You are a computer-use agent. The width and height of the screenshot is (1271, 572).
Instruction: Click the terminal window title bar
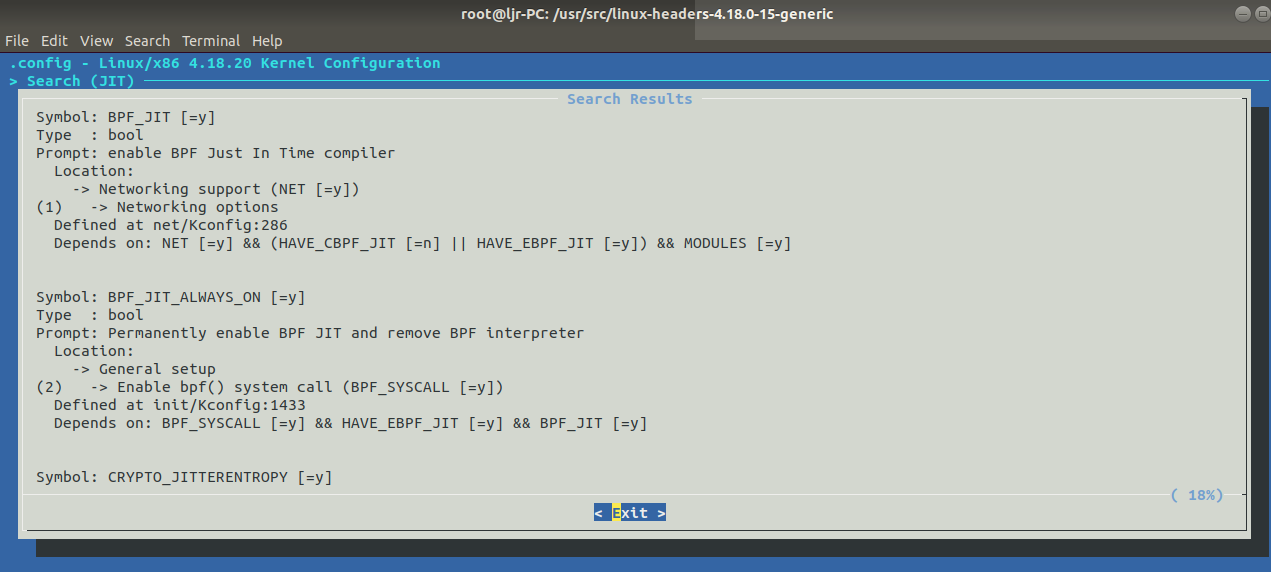coord(635,14)
